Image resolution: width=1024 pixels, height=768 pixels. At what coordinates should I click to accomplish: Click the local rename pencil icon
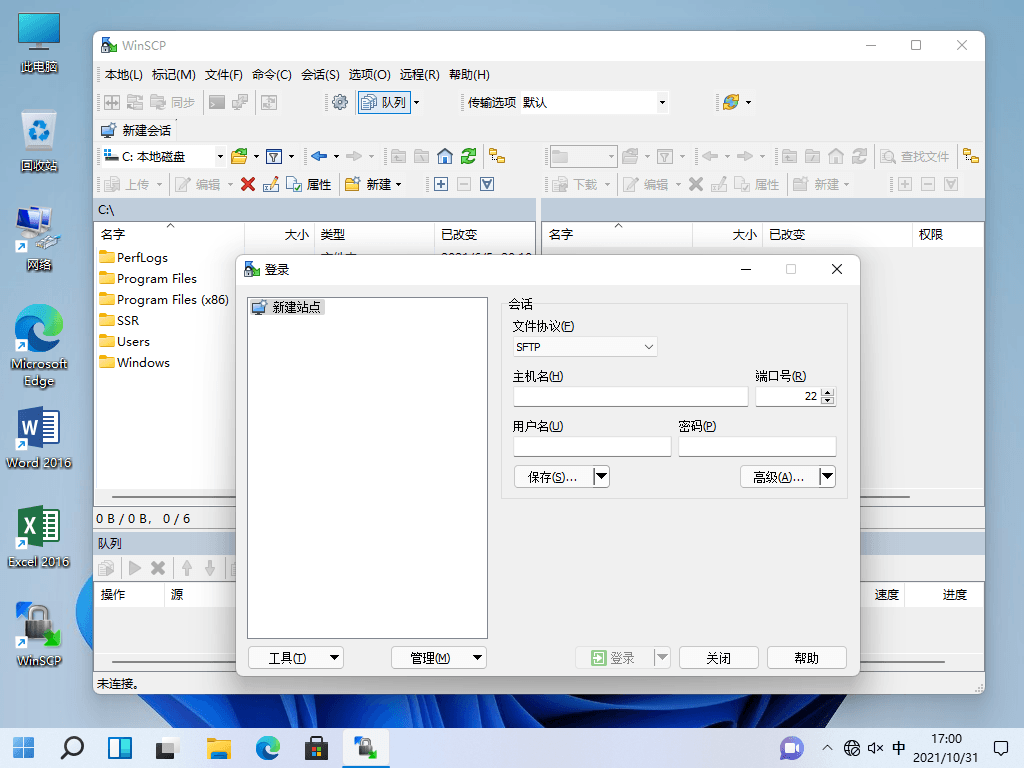pos(270,184)
